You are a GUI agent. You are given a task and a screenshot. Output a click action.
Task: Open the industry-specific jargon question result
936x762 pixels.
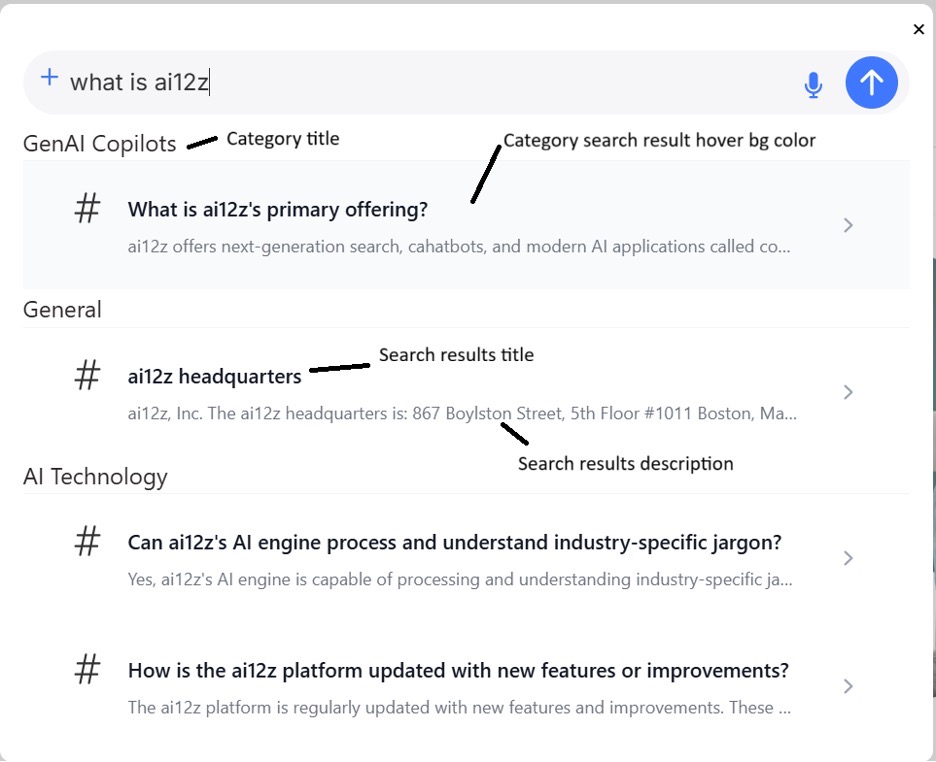(x=454, y=543)
